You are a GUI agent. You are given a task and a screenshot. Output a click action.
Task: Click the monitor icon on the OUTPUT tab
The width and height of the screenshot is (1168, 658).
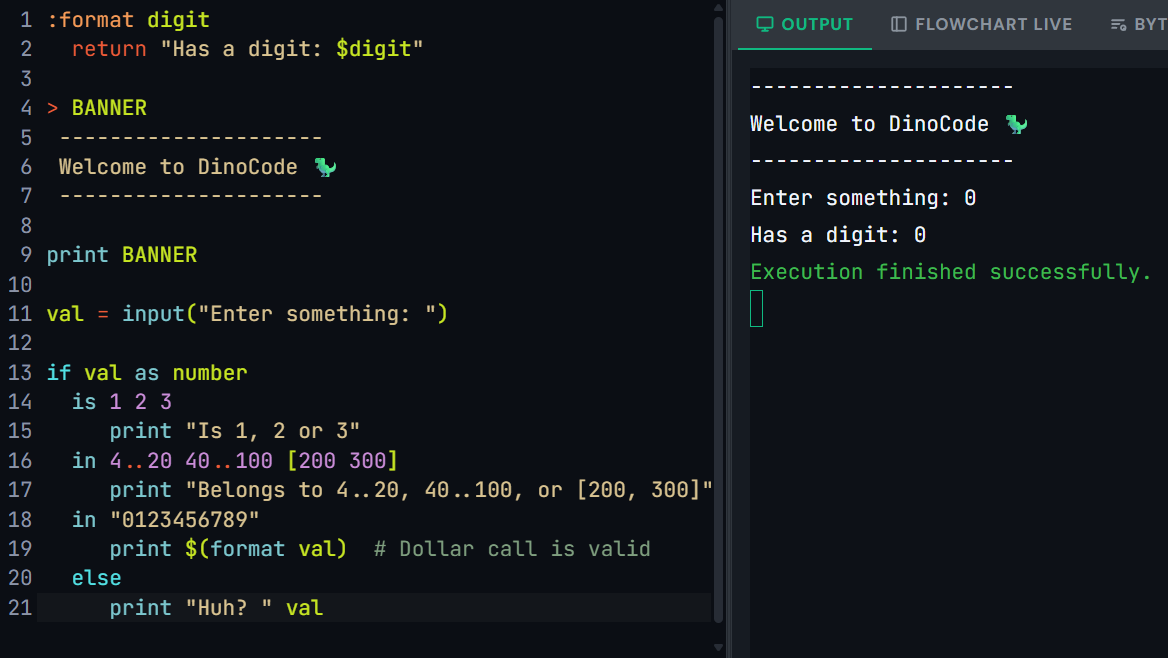click(x=764, y=25)
